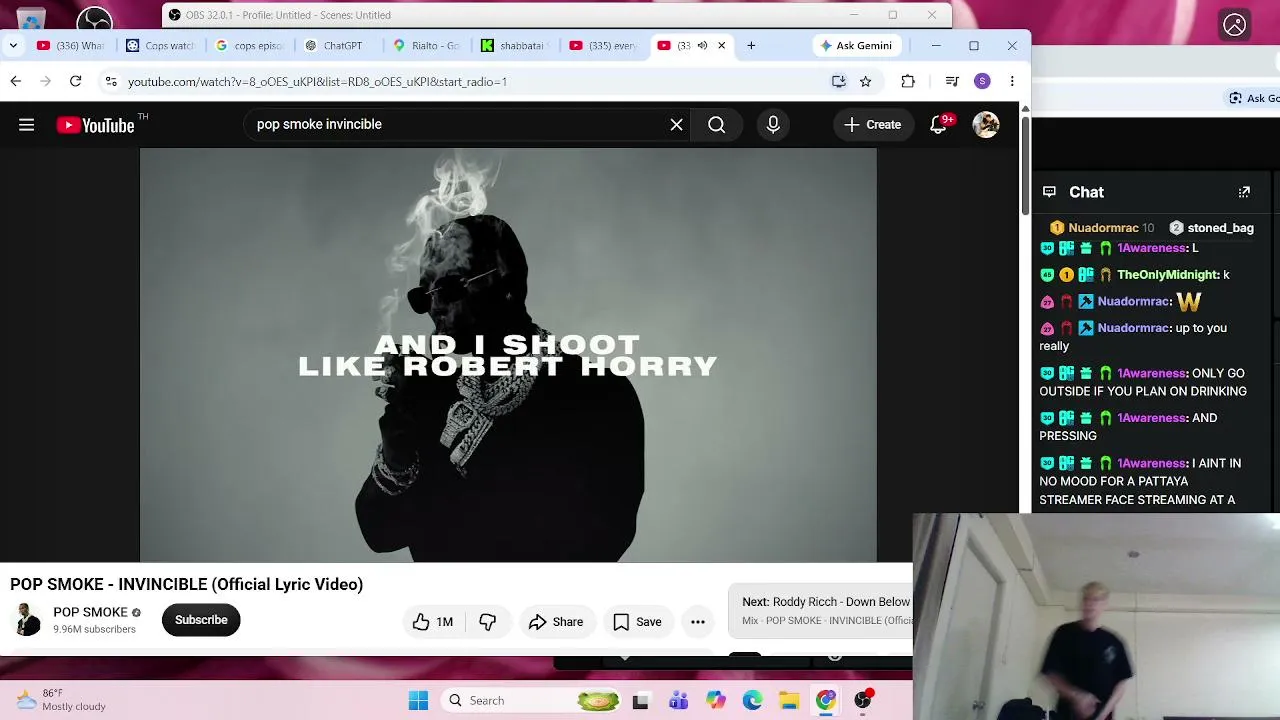Image resolution: width=1280 pixels, height=720 pixels.
Task: Switch to the (335) every YouTube tab
Action: 603,46
